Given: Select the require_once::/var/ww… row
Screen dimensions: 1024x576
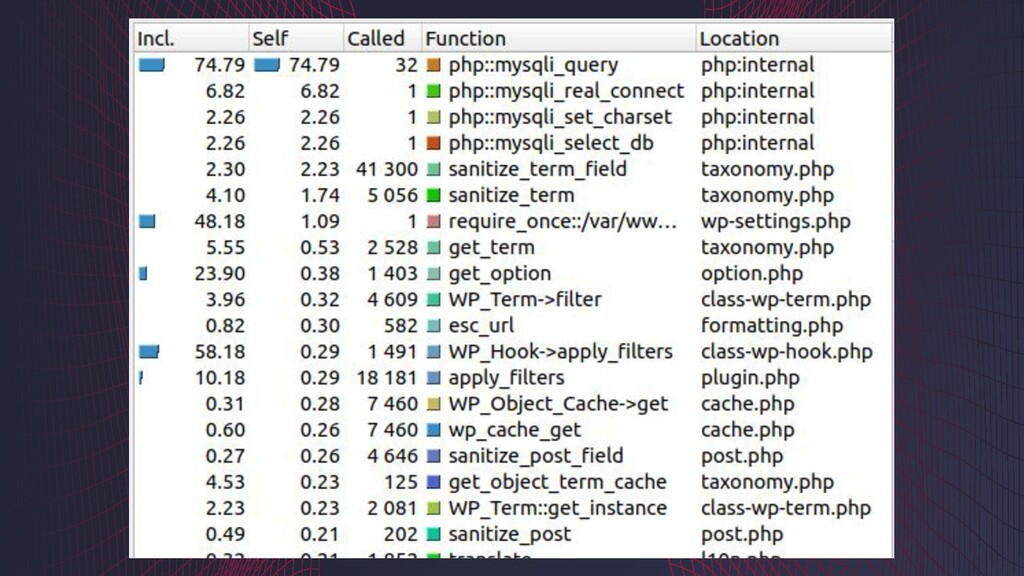Looking at the screenshot, I should tap(562, 221).
